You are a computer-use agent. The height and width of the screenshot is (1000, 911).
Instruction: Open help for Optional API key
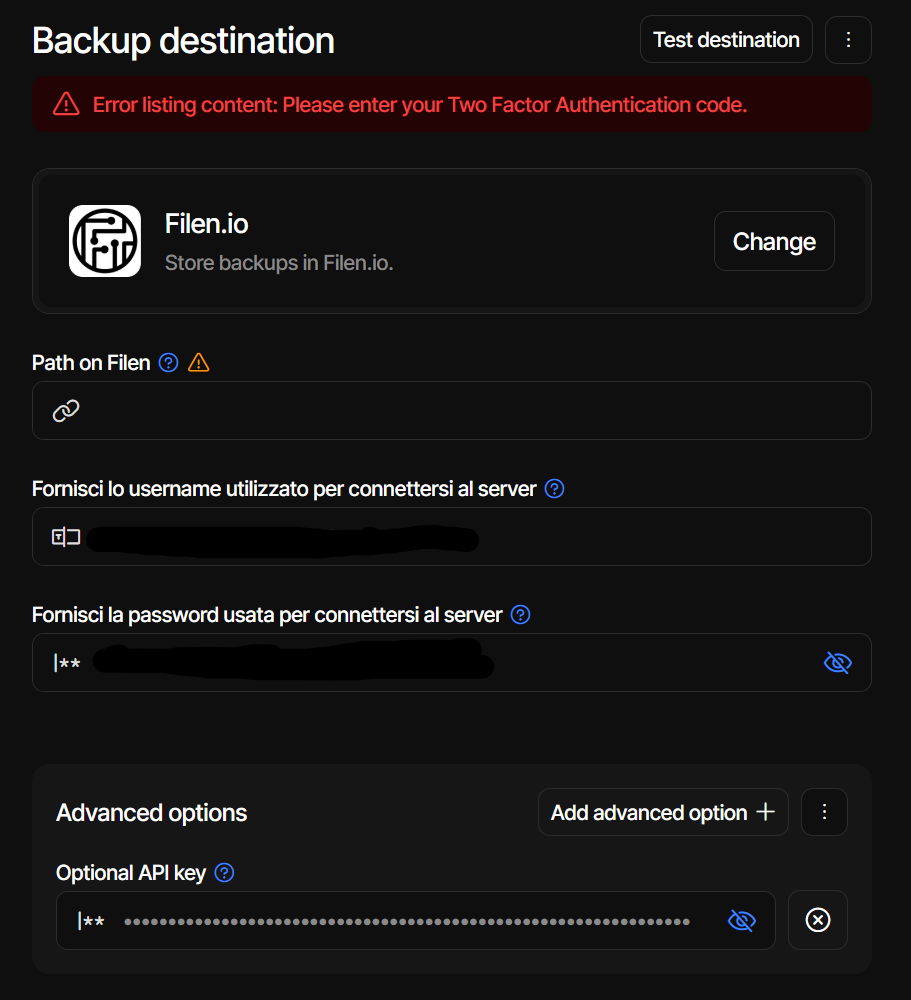(225, 873)
